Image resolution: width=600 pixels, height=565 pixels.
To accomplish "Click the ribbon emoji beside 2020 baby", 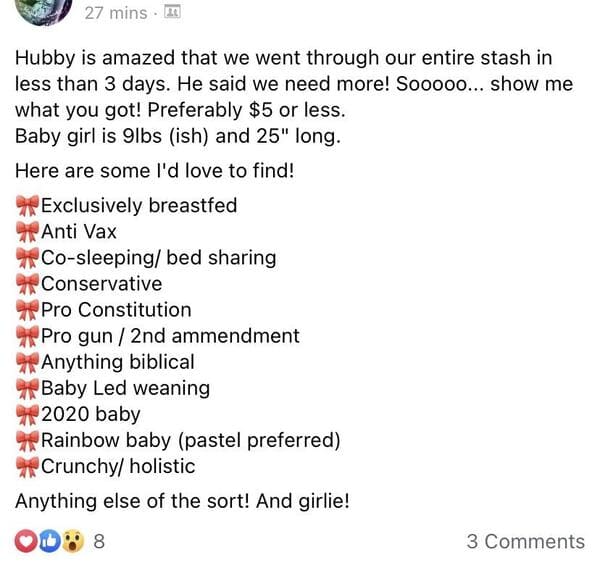I will [28, 414].
